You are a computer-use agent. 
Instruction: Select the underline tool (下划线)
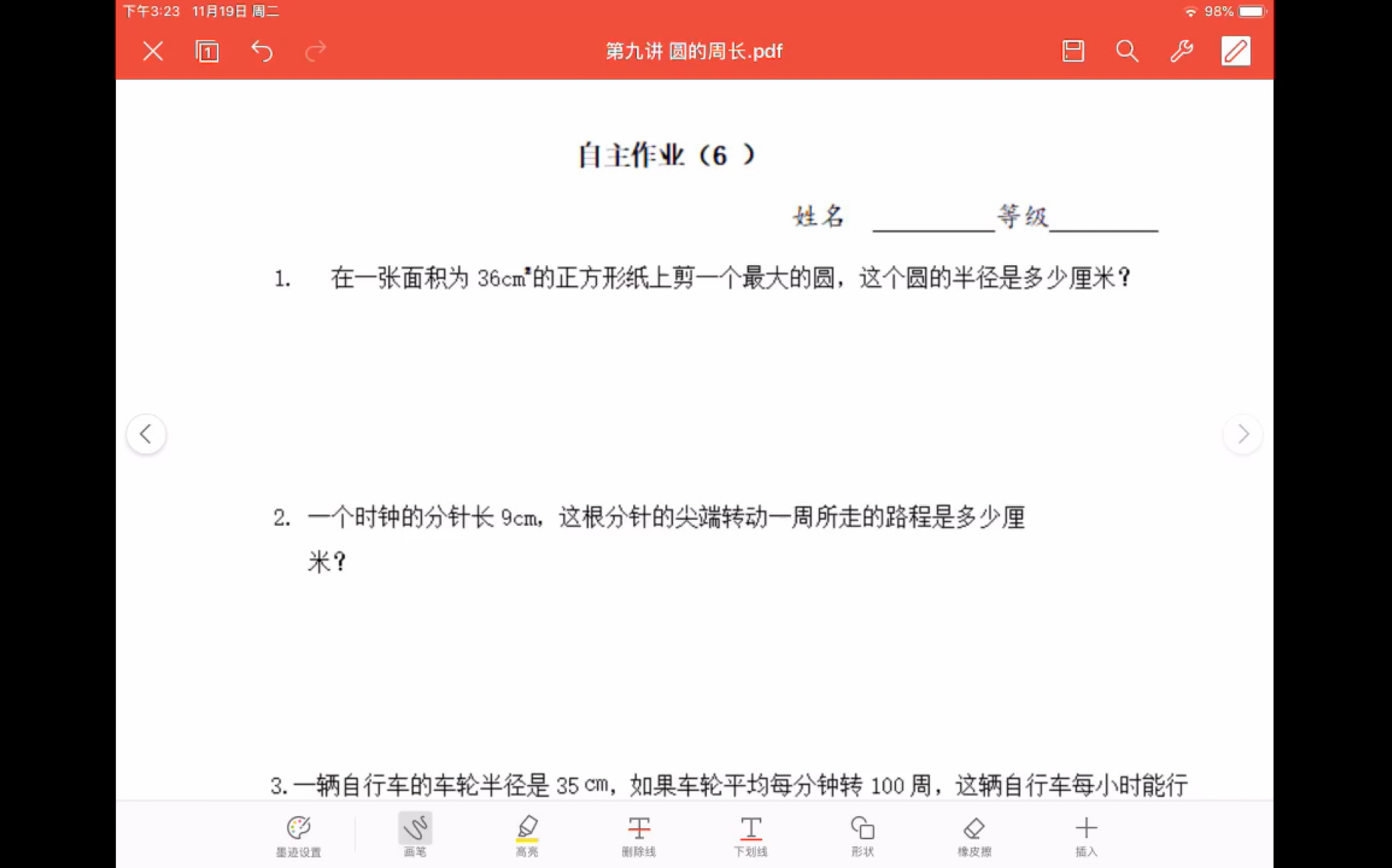pyautogui.click(x=751, y=836)
